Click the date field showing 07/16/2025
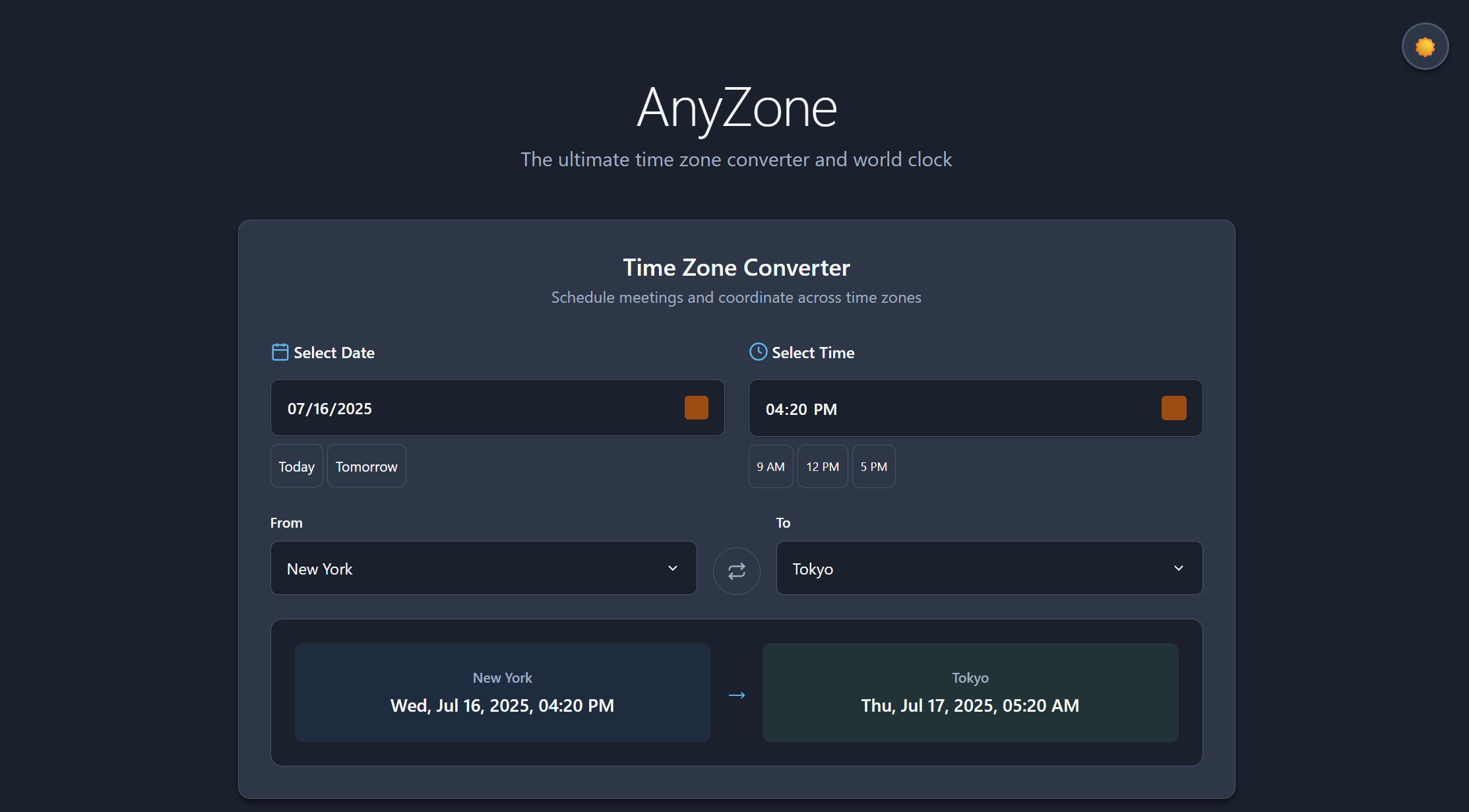Viewport: 1469px width, 812px height. coord(462,408)
